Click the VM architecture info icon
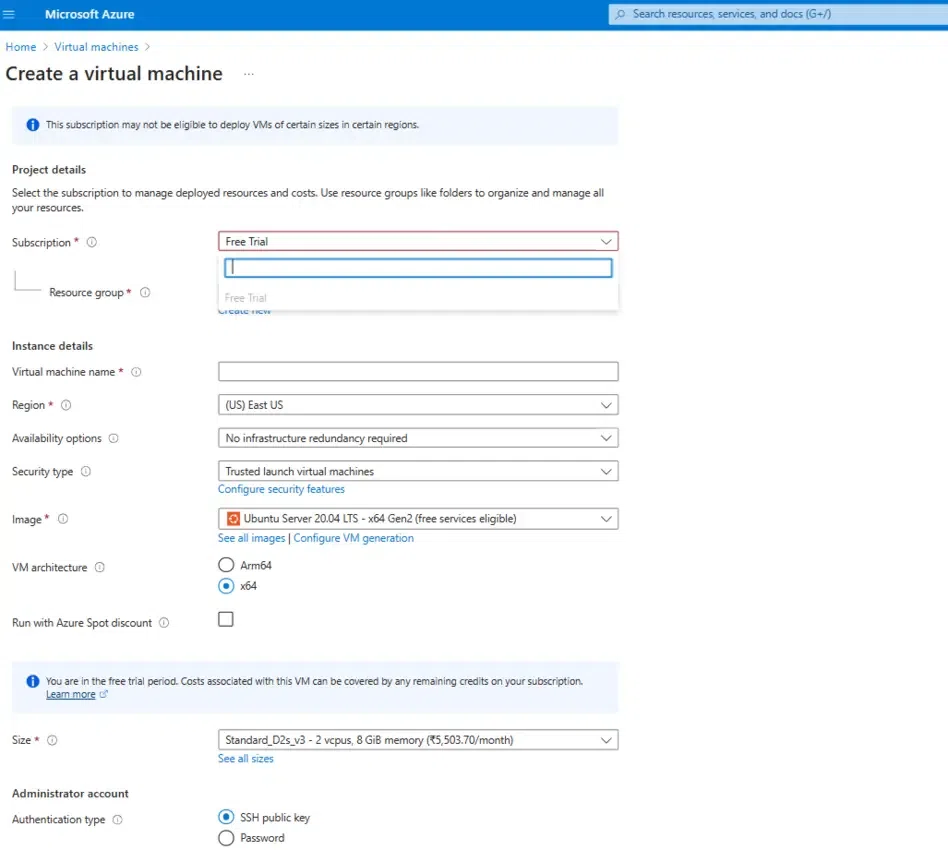The width and height of the screenshot is (948, 850). [x=99, y=567]
